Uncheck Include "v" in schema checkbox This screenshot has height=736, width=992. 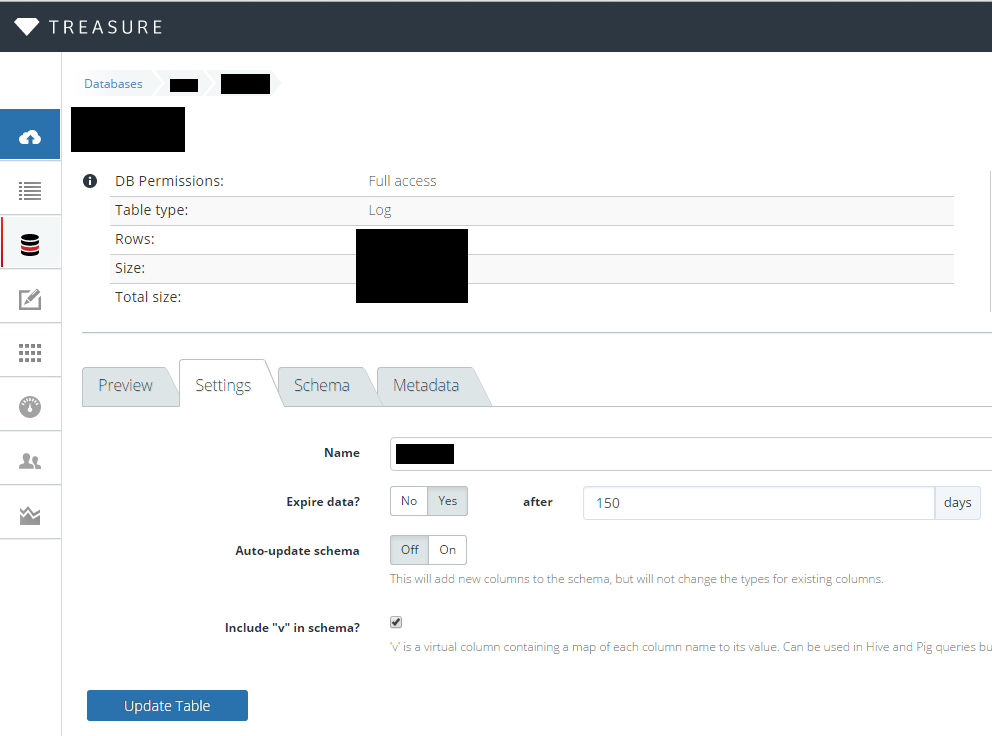coord(396,622)
